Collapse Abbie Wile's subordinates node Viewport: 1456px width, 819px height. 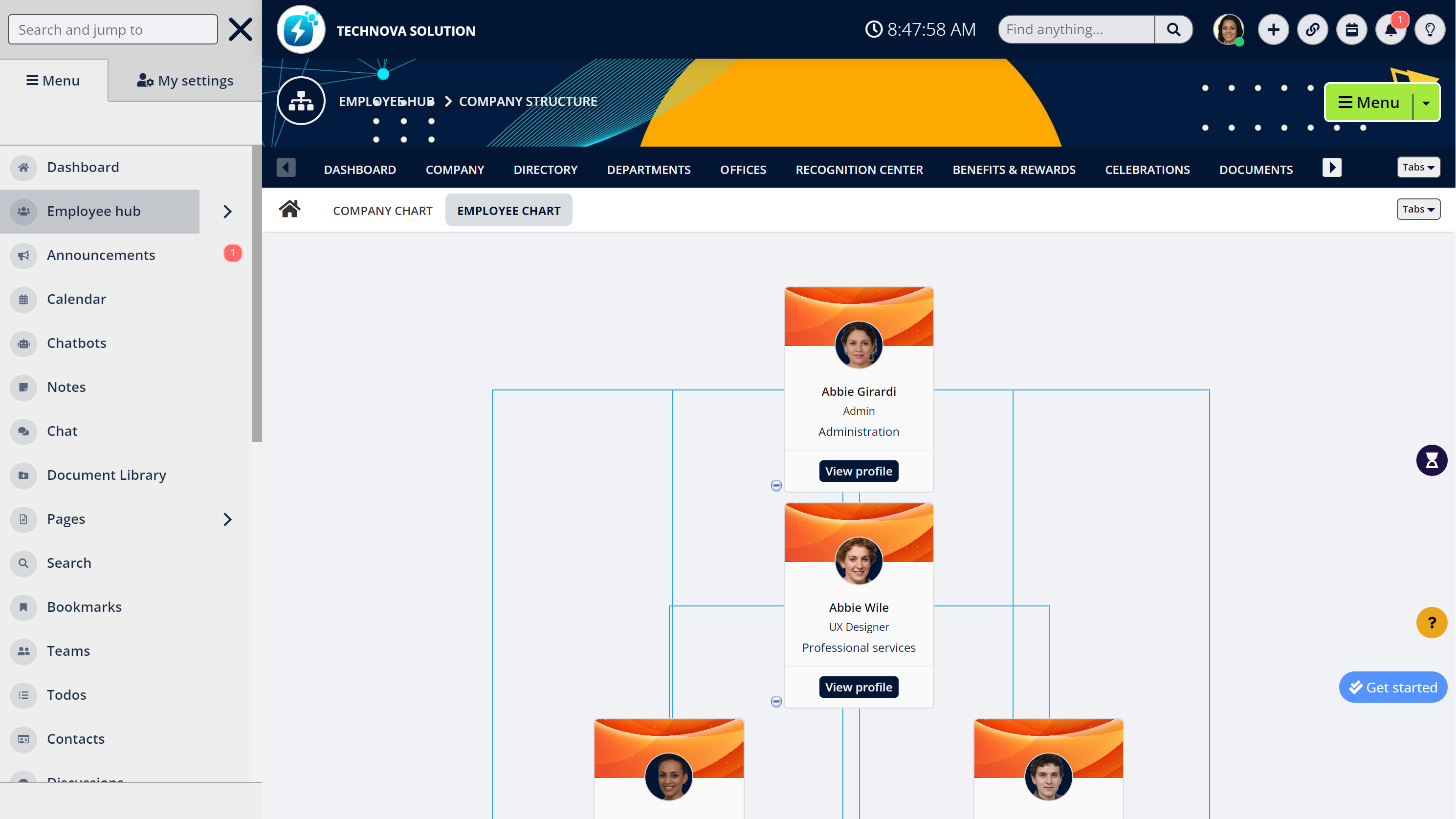coord(776,701)
